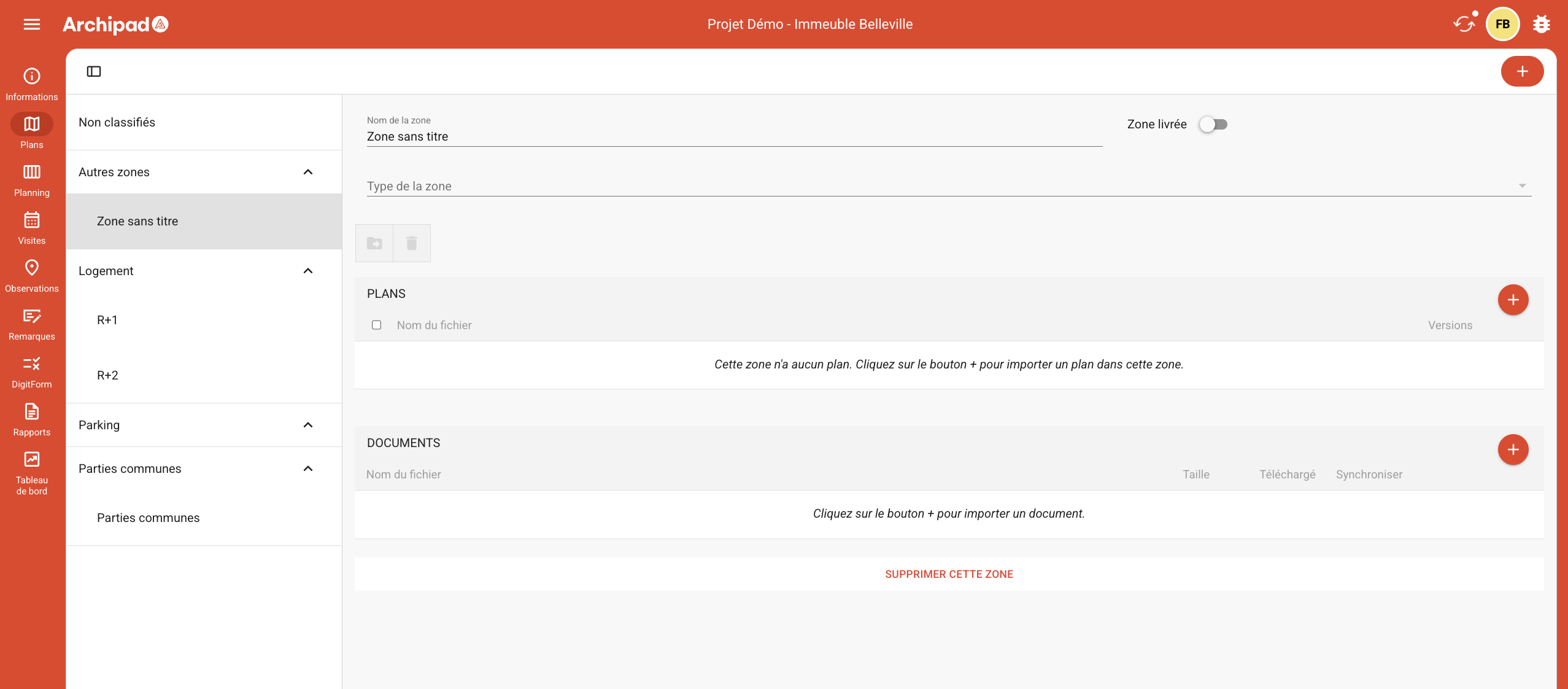Viewport: 1568px width, 689px height.
Task: Click Supprimer cette zone
Action: pyautogui.click(x=949, y=574)
